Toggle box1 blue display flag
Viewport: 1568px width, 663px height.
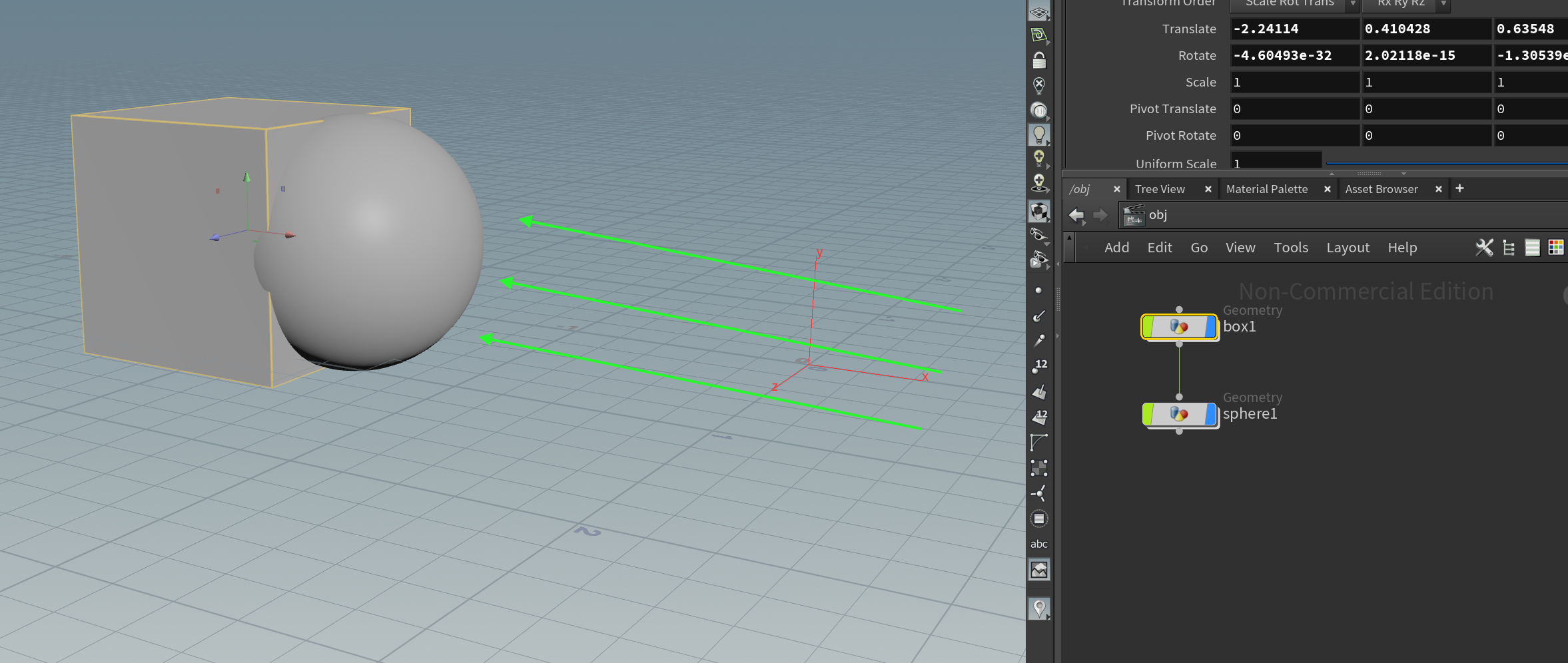pos(1211,327)
